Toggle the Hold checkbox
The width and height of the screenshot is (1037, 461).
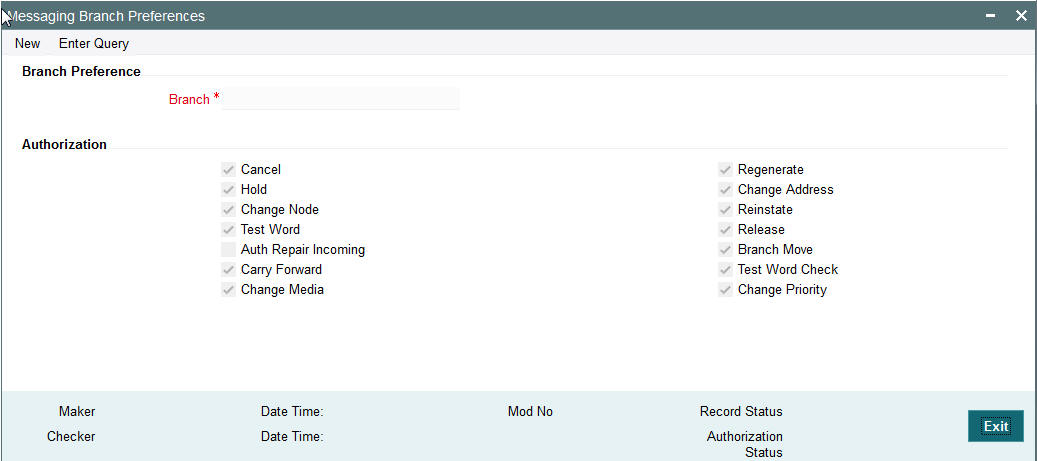(229, 190)
